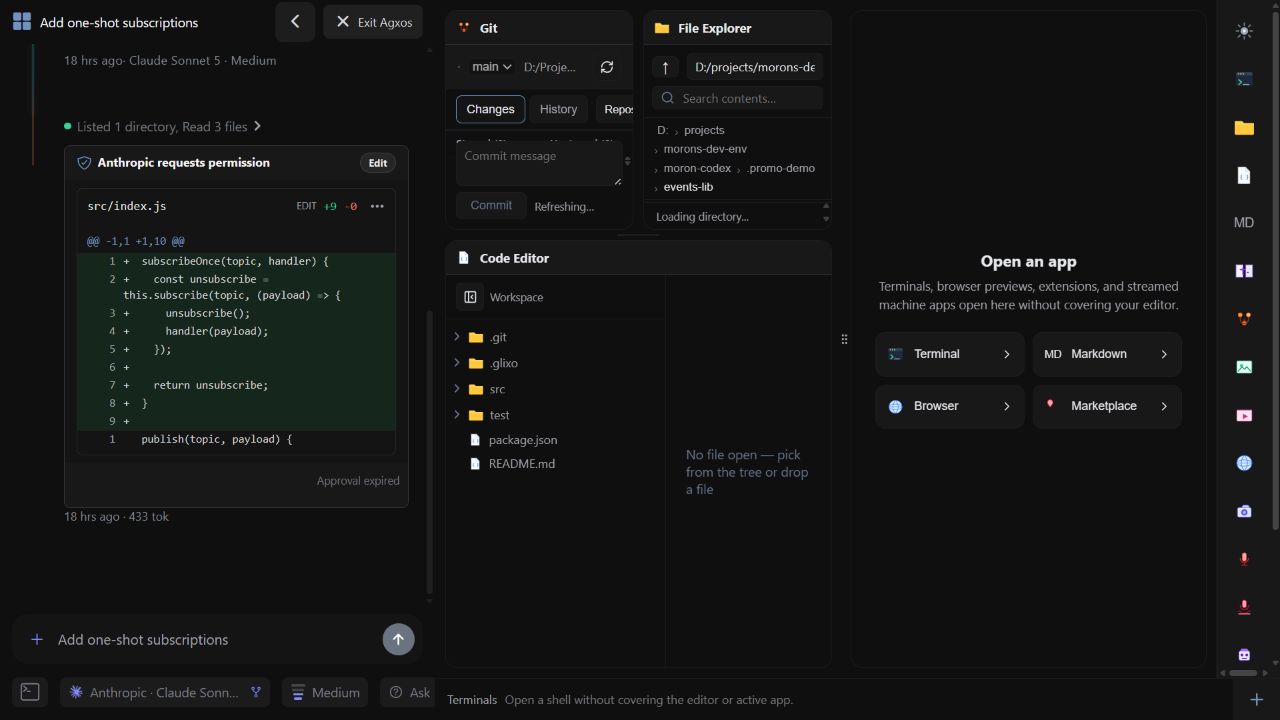Click the Commit button
This screenshot has height=720, width=1280.
491,205
